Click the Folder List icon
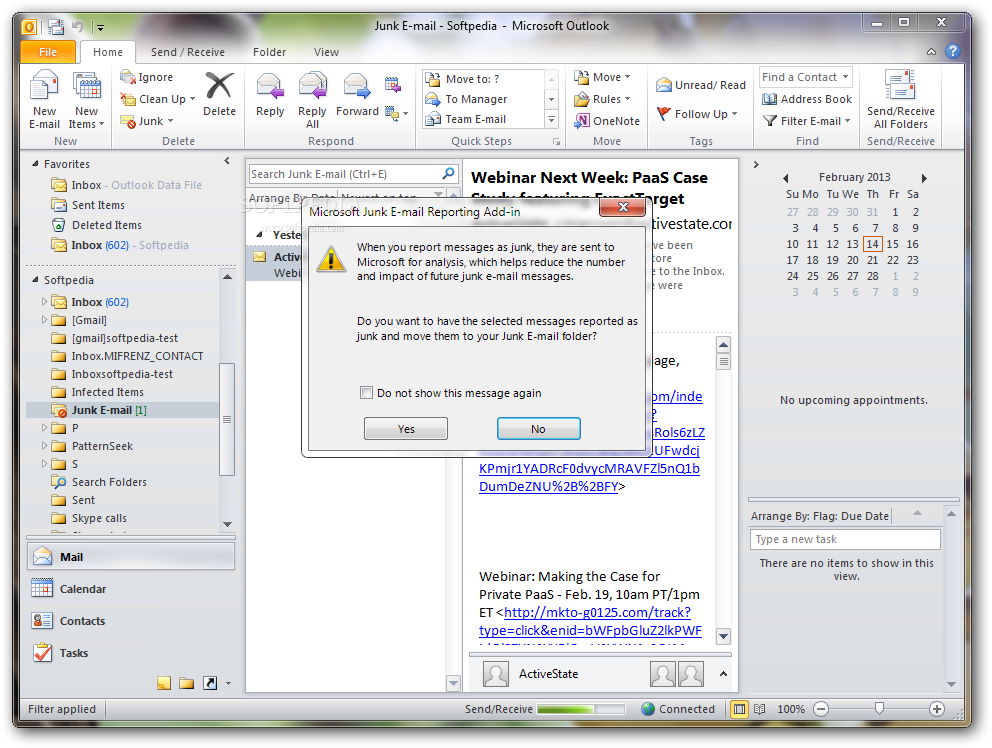Image resolution: width=992 pixels, height=748 pixels. [x=187, y=683]
